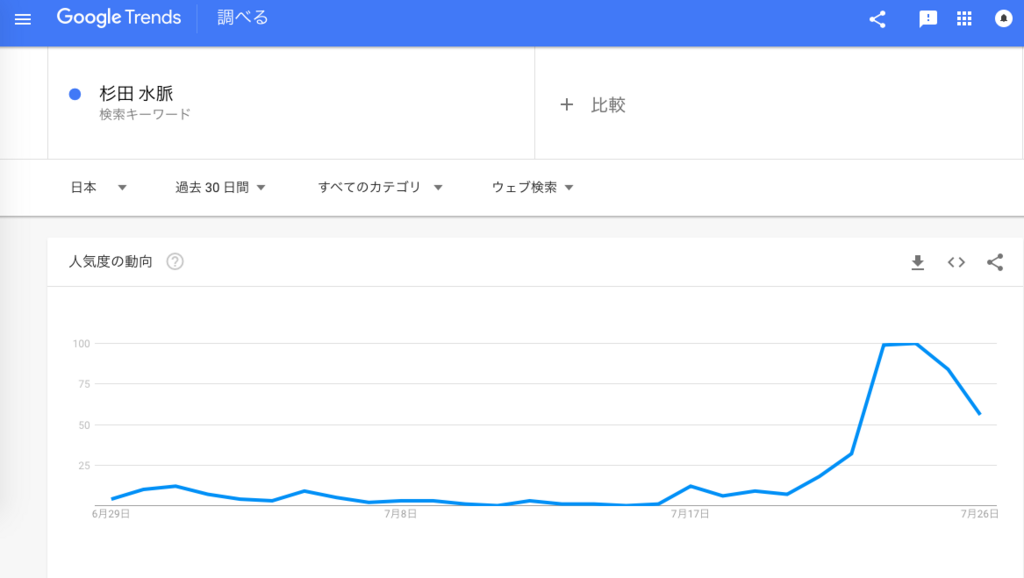Viewport: 1024px width, 578px height.
Task: Expand the 日本 region dropdown
Action: 98,187
